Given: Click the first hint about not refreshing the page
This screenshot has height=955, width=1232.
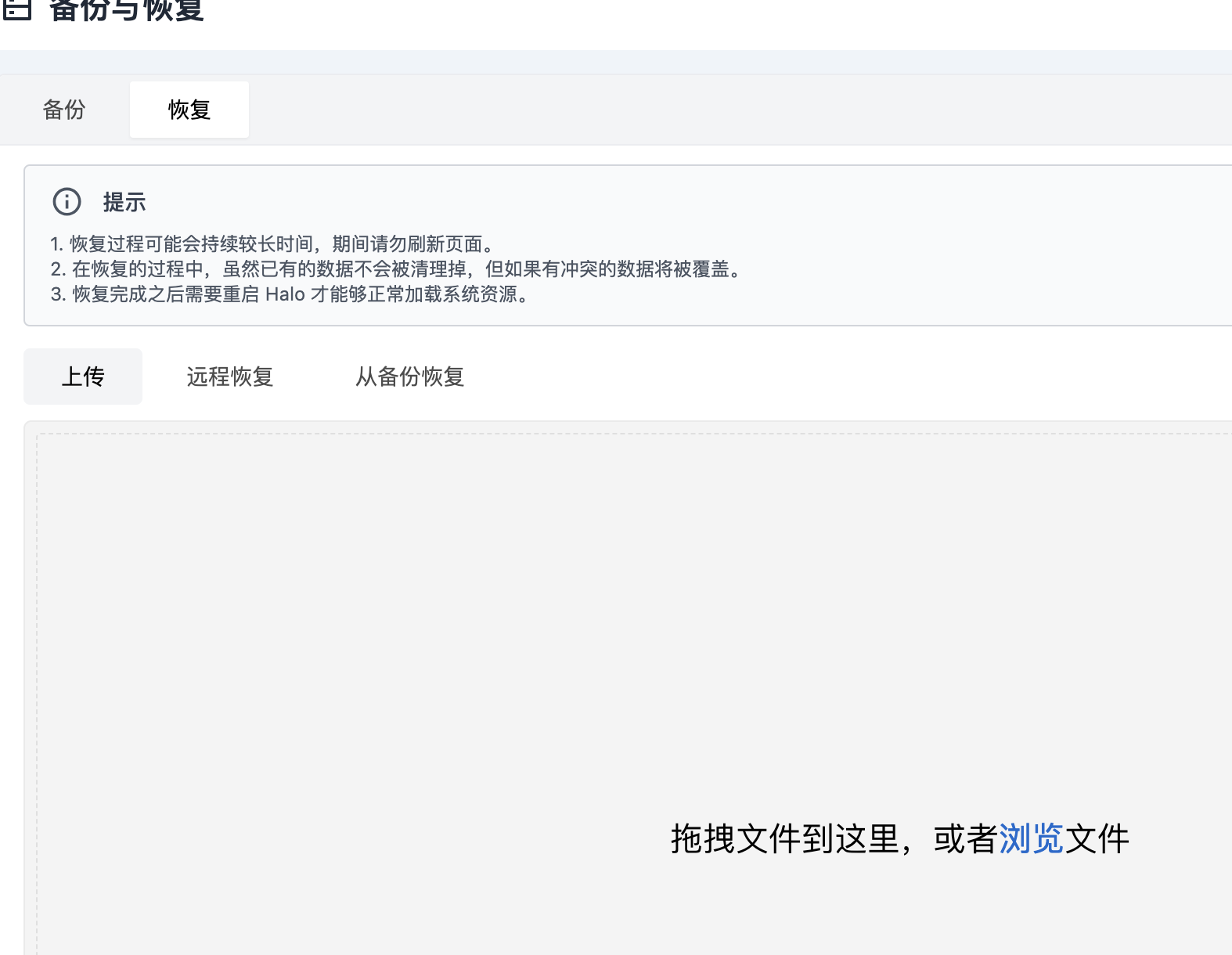Looking at the screenshot, I should 274,244.
